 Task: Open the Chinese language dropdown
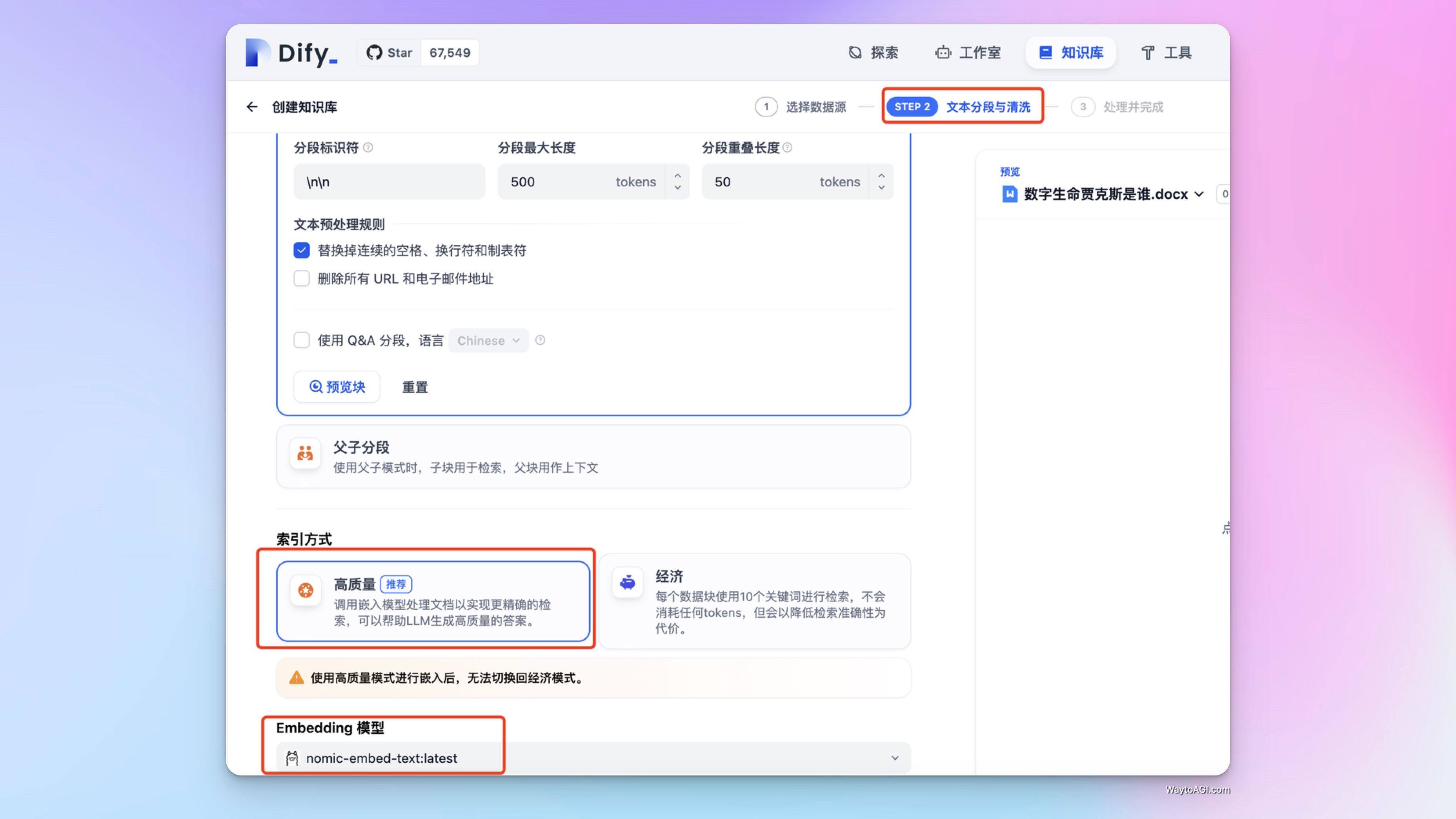point(488,340)
